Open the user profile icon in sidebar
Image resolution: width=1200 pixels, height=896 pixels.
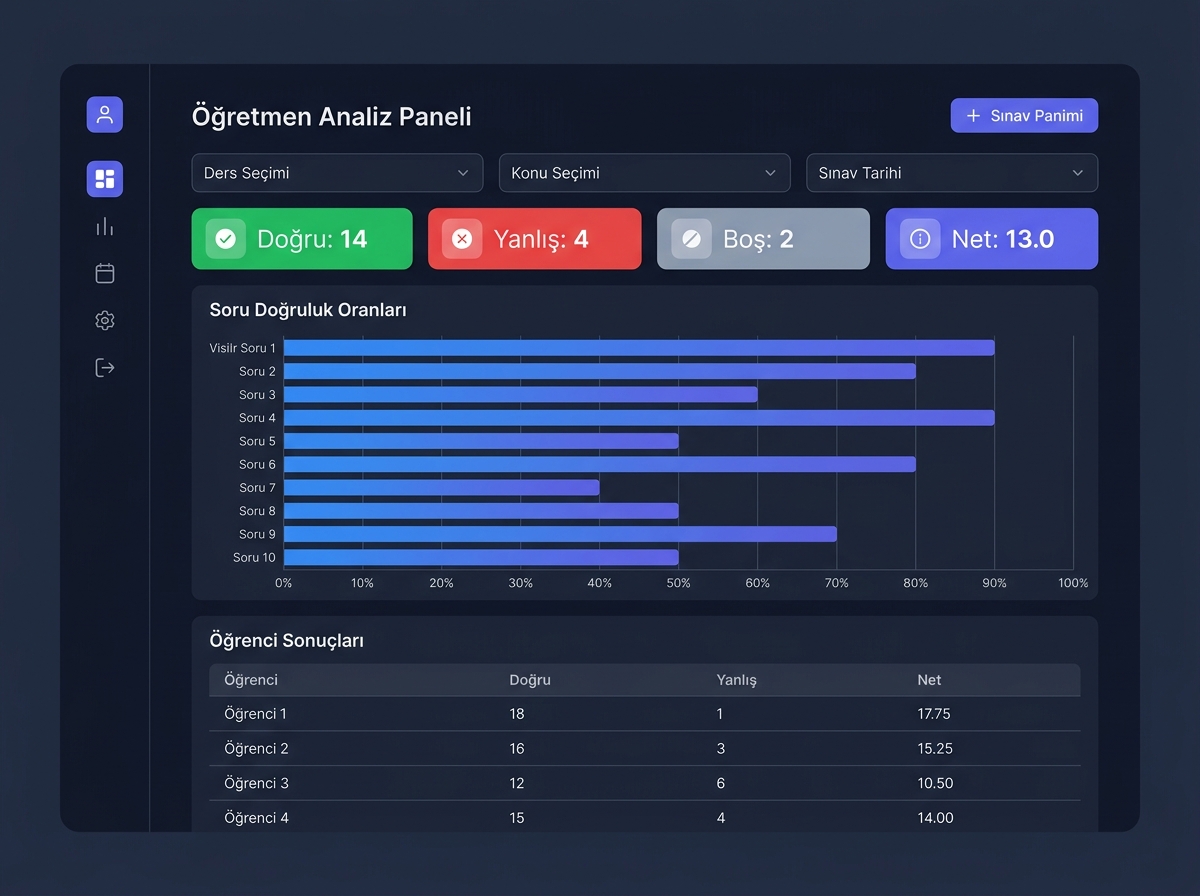pos(105,115)
